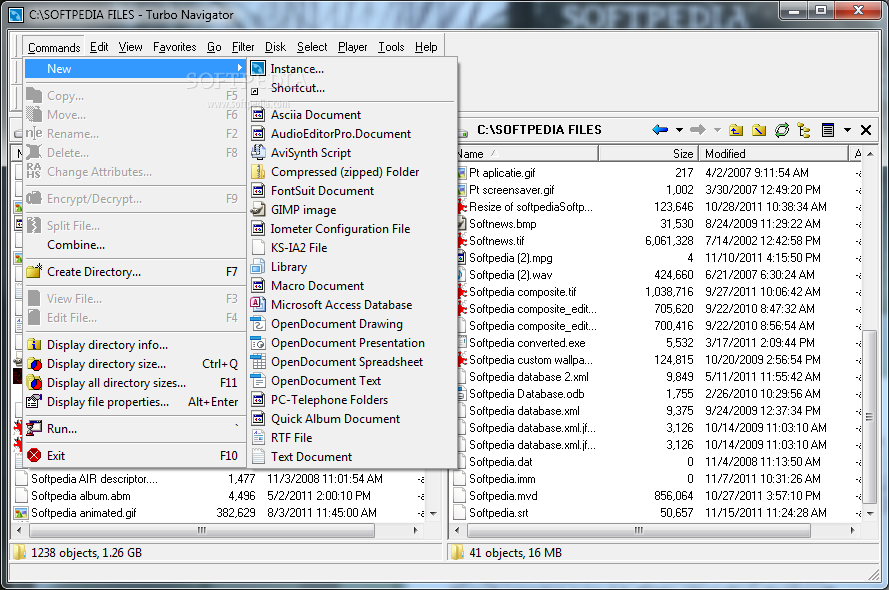Choose Run... from Commands menu
Image resolution: width=889 pixels, height=590 pixels.
coord(135,428)
